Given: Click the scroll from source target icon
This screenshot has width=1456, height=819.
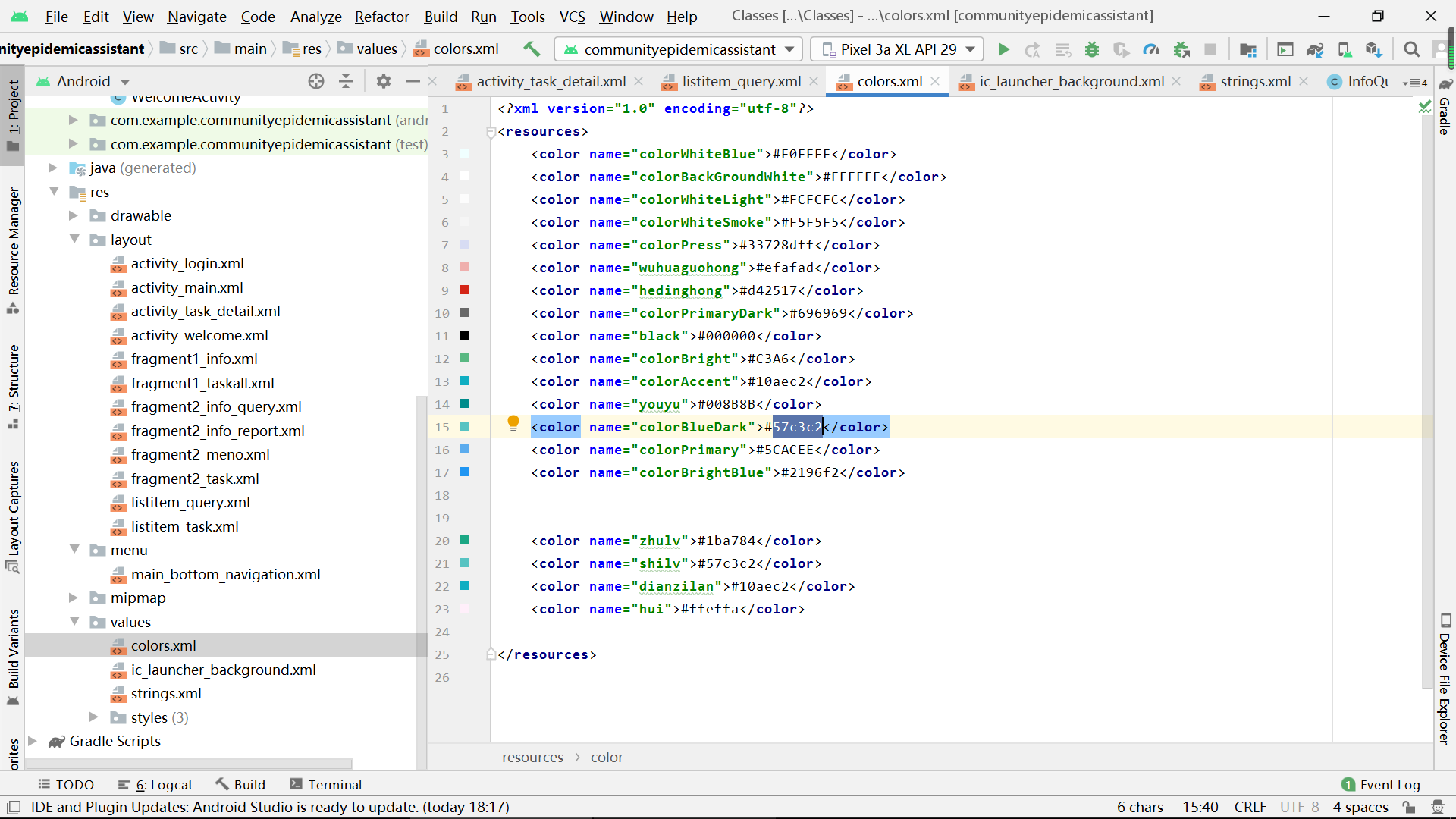Looking at the screenshot, I should [x=316, y=81].
